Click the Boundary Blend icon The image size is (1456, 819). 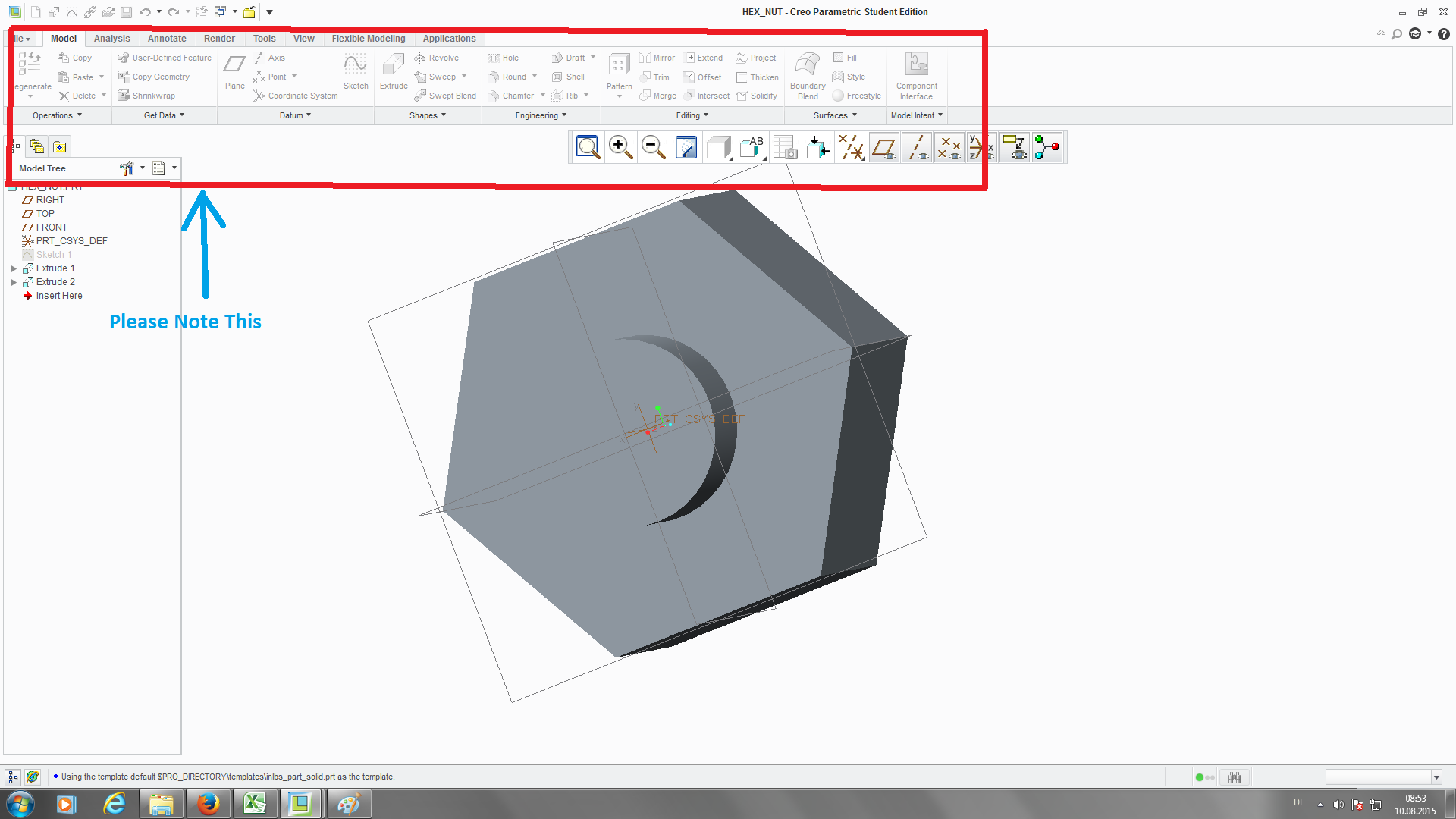(808, 76)
